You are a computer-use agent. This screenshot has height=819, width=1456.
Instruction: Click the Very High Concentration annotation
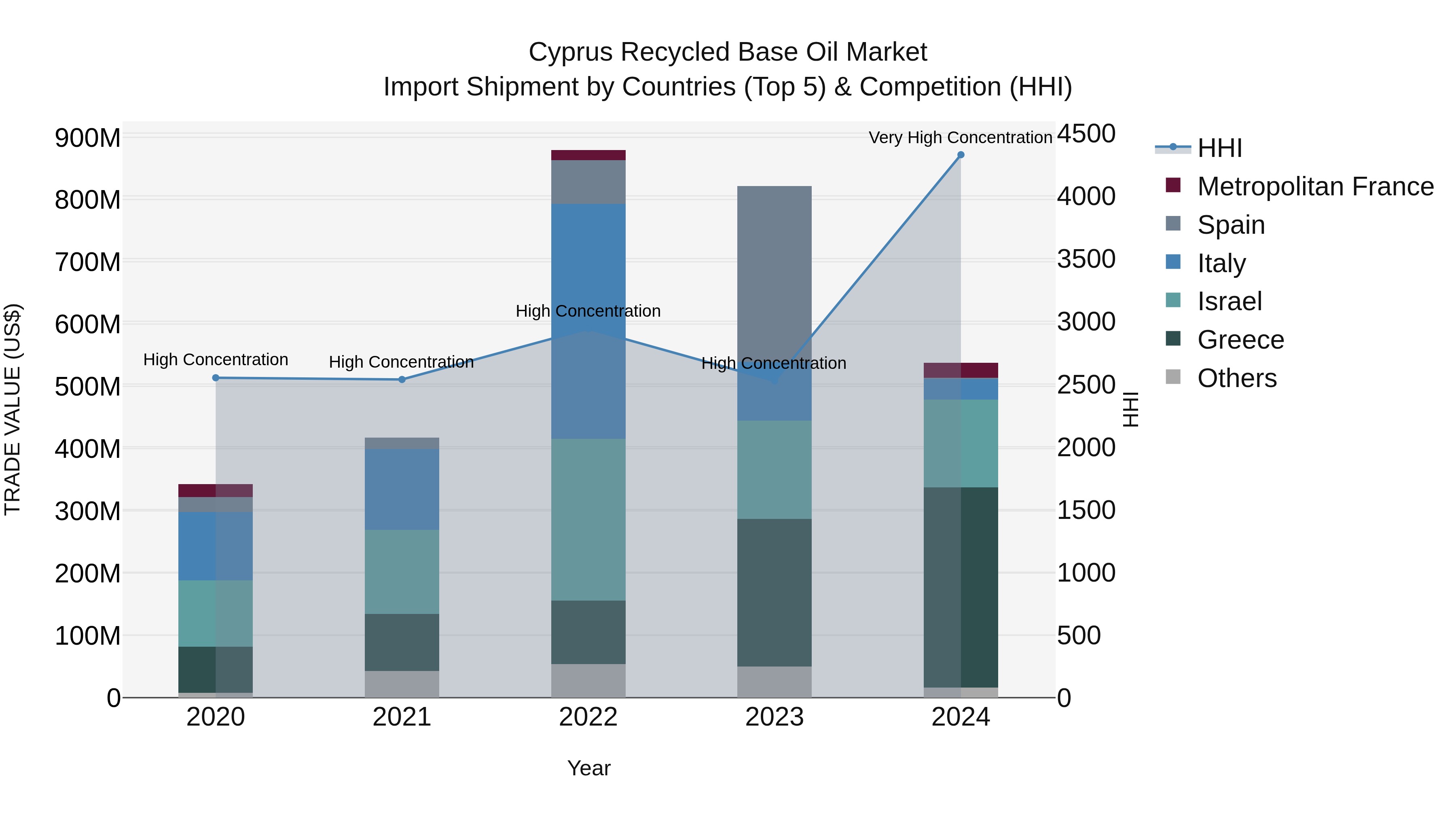pos(960,138)
